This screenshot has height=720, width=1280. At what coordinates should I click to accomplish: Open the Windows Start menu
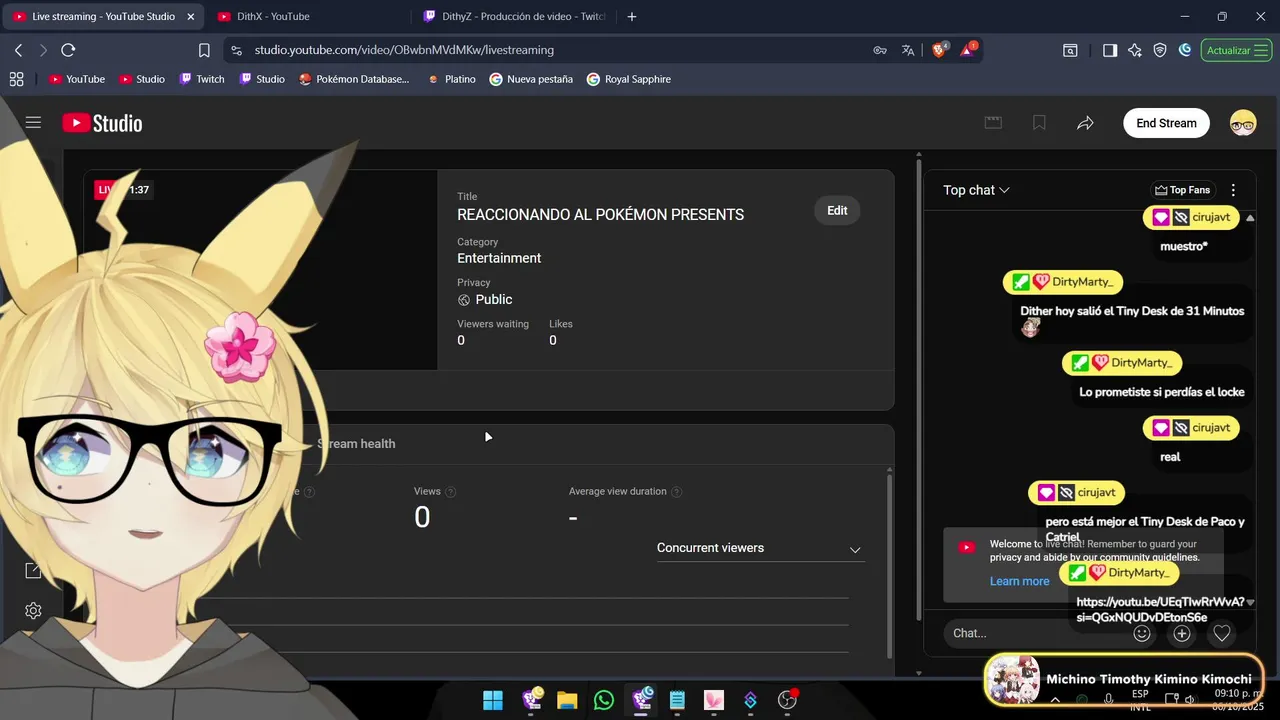coord(493,700)
